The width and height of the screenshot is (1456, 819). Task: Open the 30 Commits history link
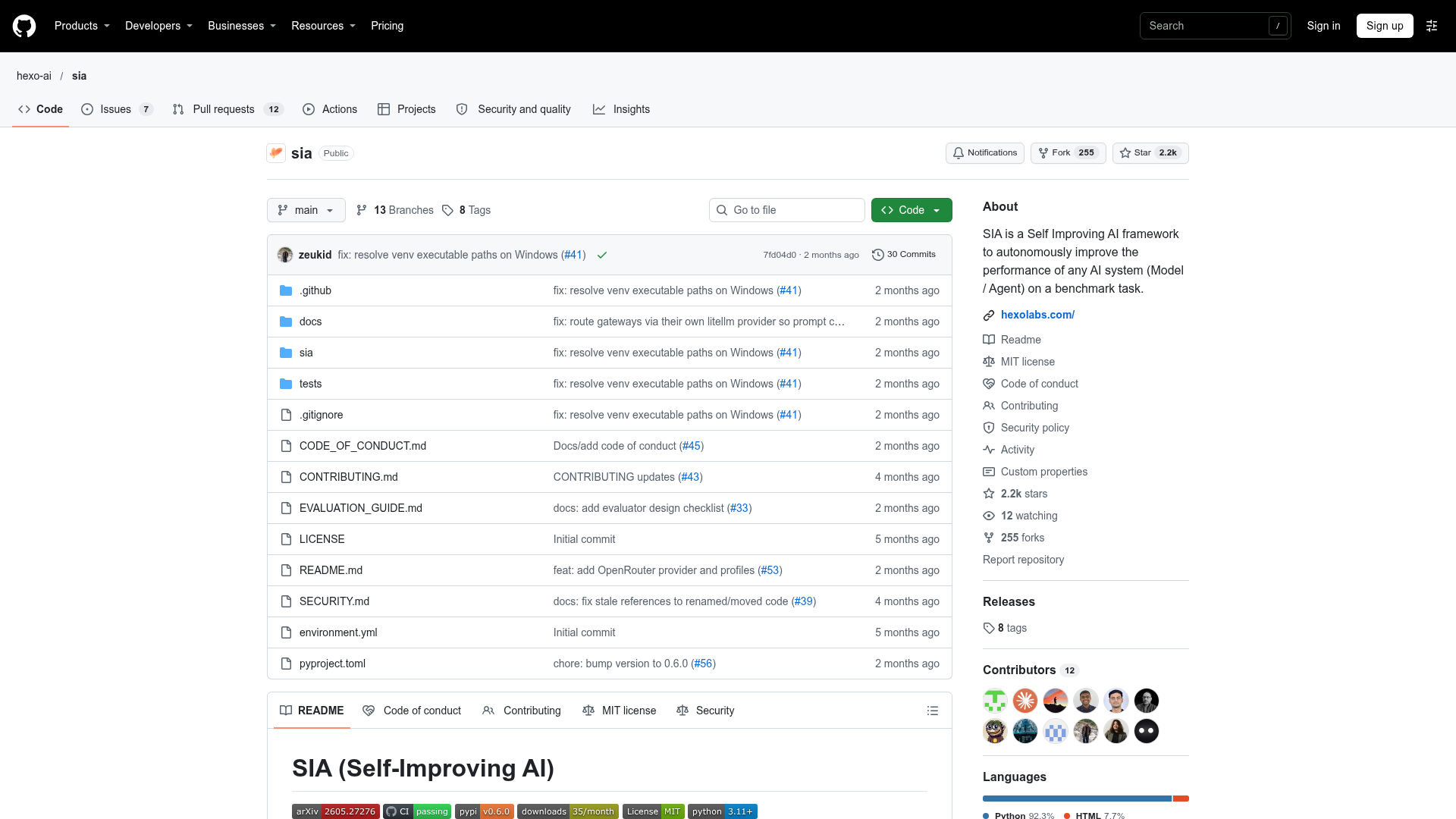tap(904, 255)
